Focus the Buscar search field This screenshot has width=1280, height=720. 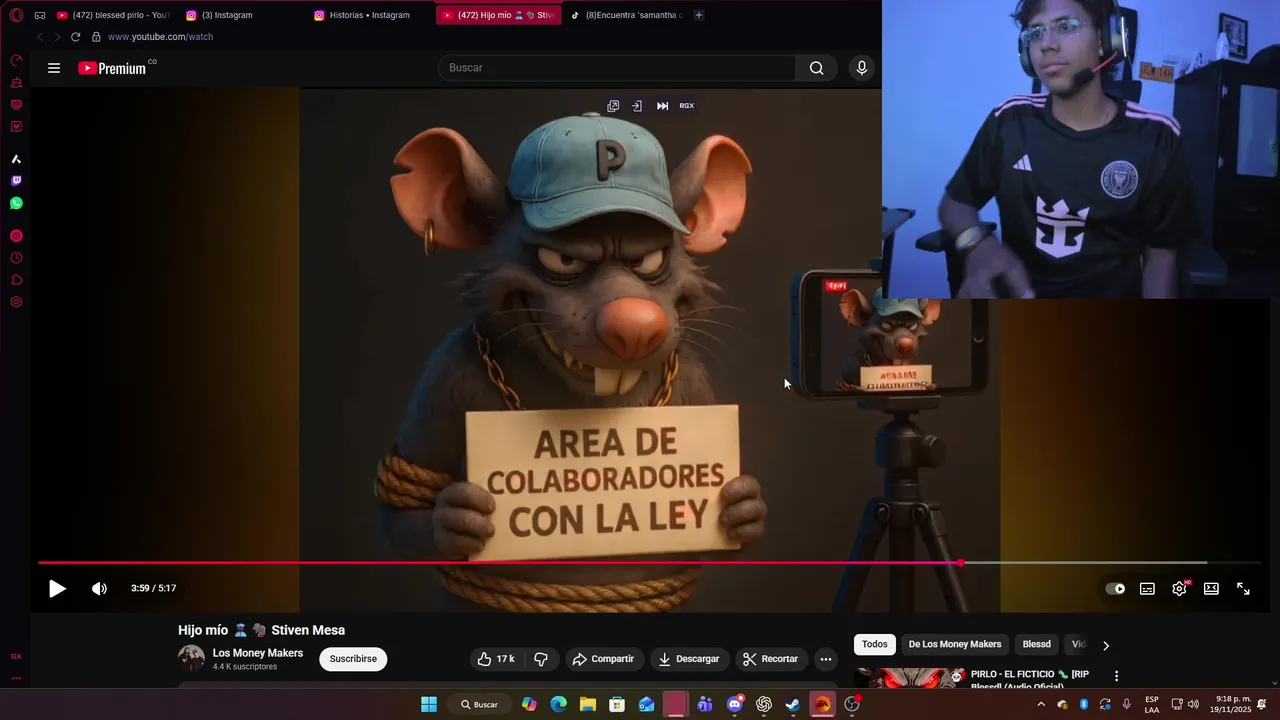tap(616, 68)
